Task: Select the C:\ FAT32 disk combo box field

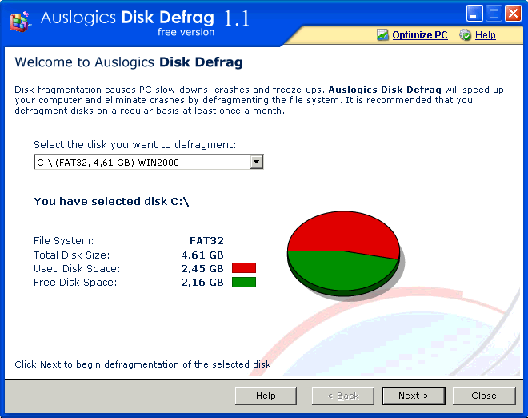Action: pyautogui.click(x=148, y=162)
